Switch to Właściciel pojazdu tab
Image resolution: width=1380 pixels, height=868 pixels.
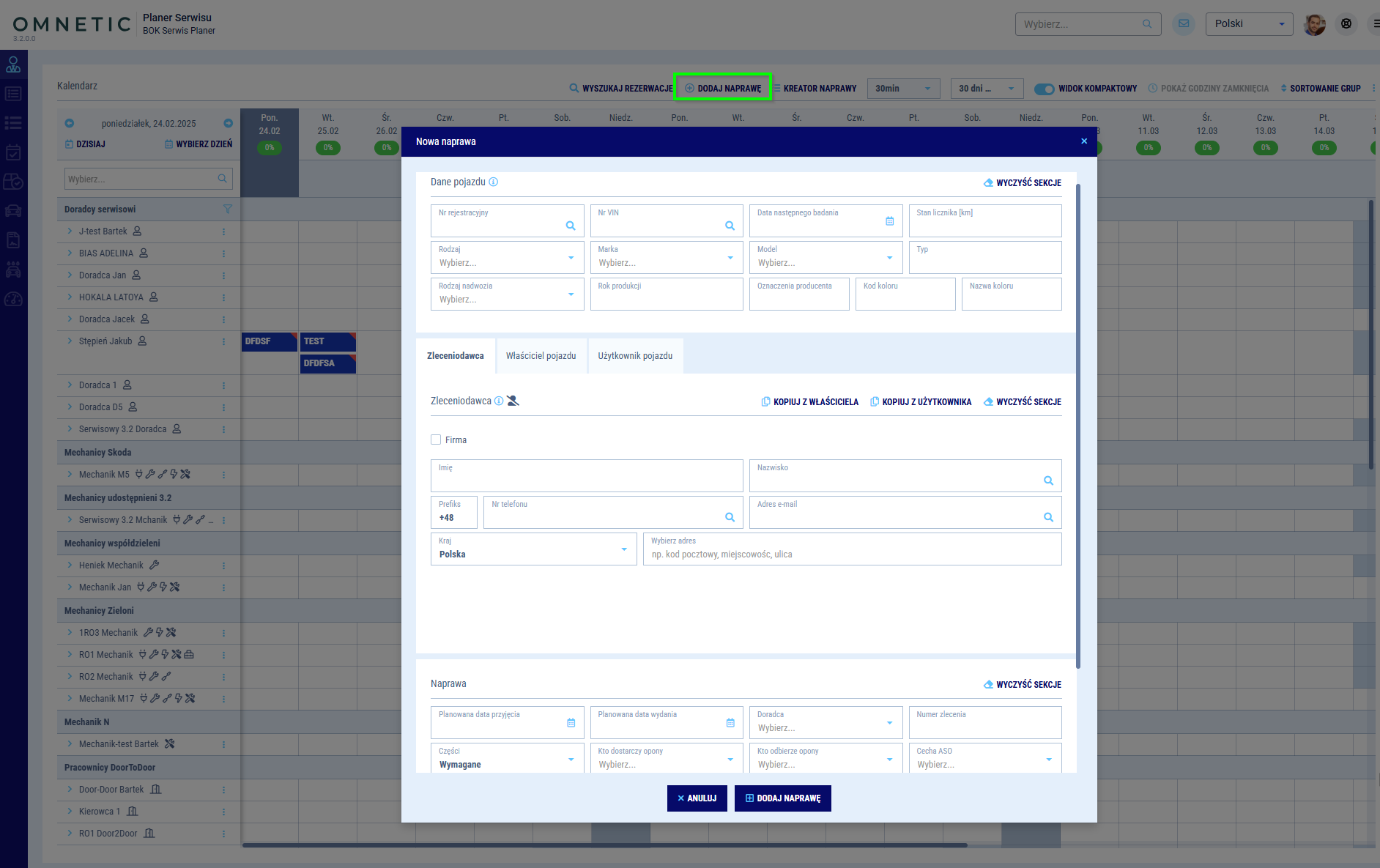click(x=541, y=356)
